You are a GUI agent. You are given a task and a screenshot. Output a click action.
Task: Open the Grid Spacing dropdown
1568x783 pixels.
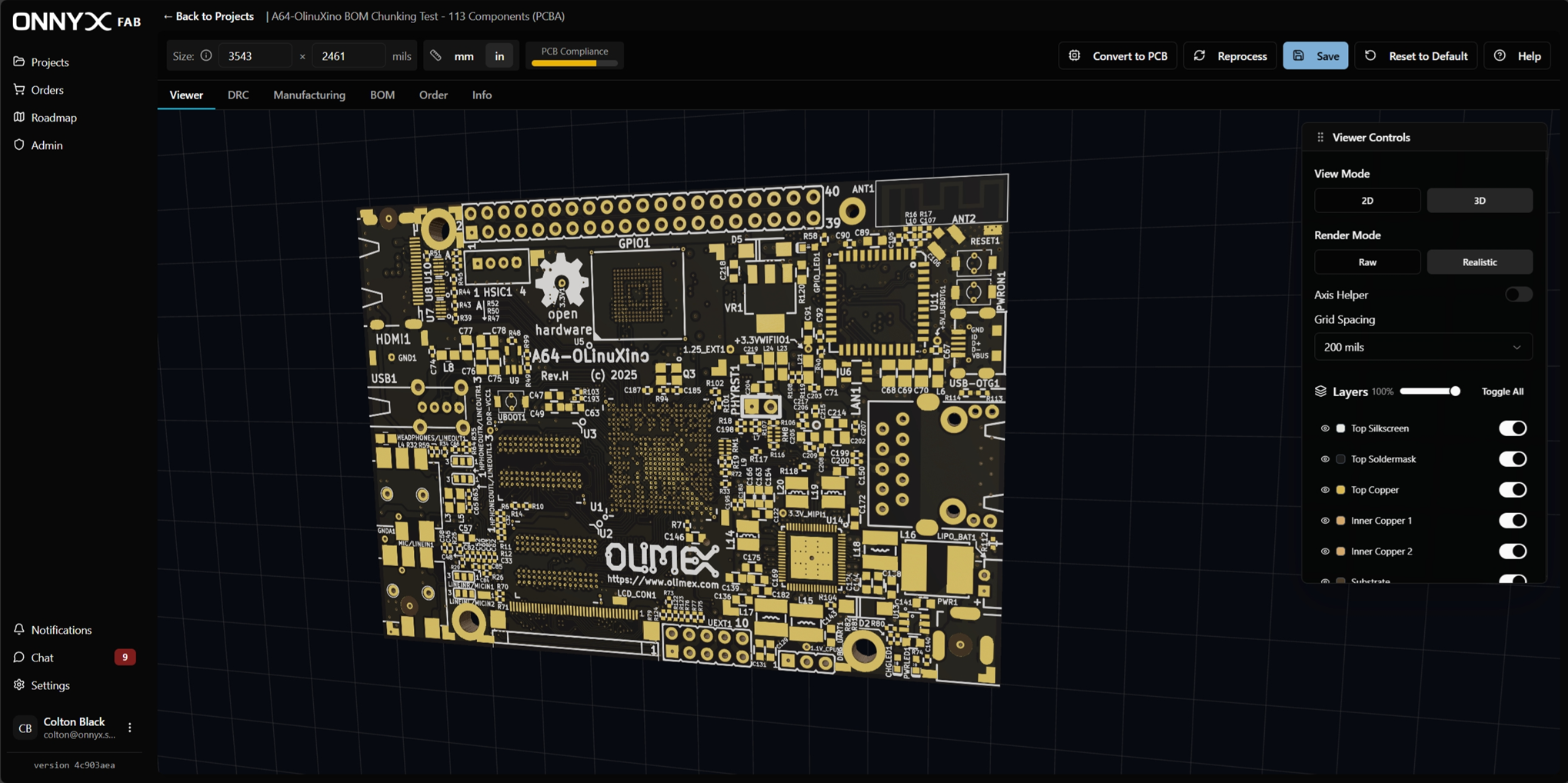[x=1422, y=346]
